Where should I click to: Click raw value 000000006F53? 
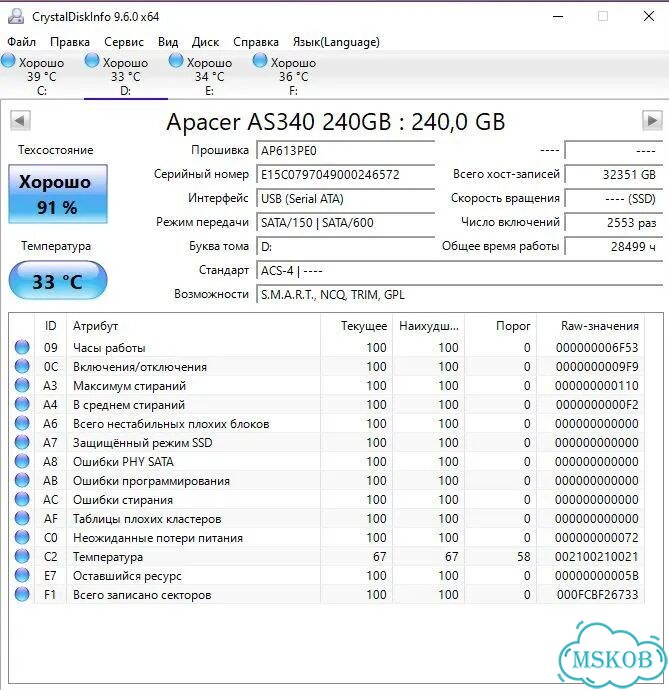(x=597, y=348)
